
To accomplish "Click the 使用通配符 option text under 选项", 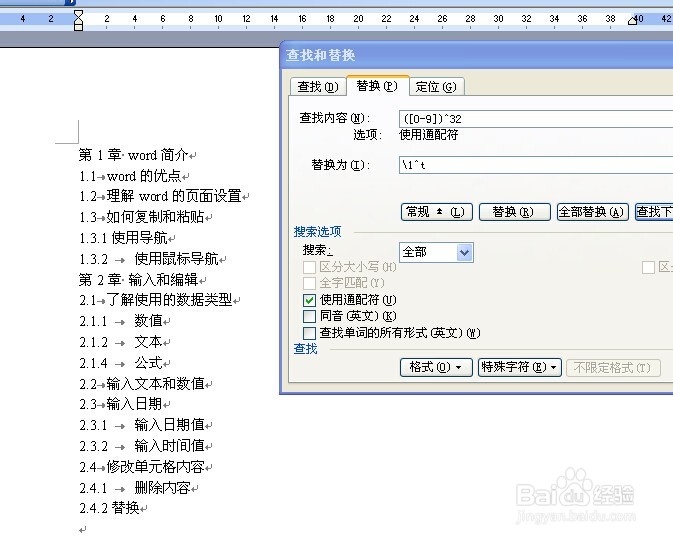I will pos(428,135).
